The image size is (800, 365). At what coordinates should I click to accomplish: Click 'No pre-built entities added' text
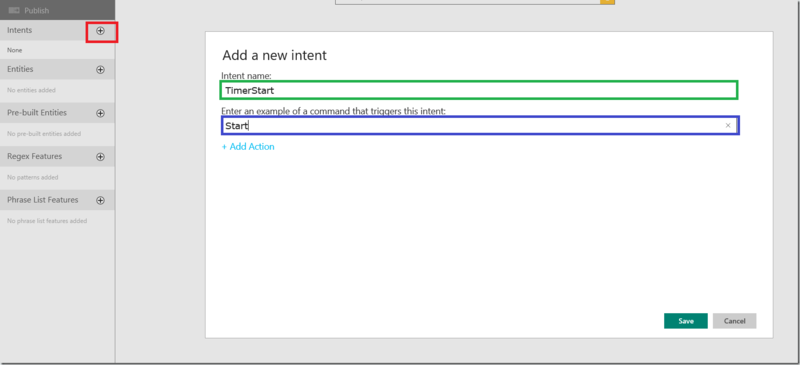click(44, 134)
